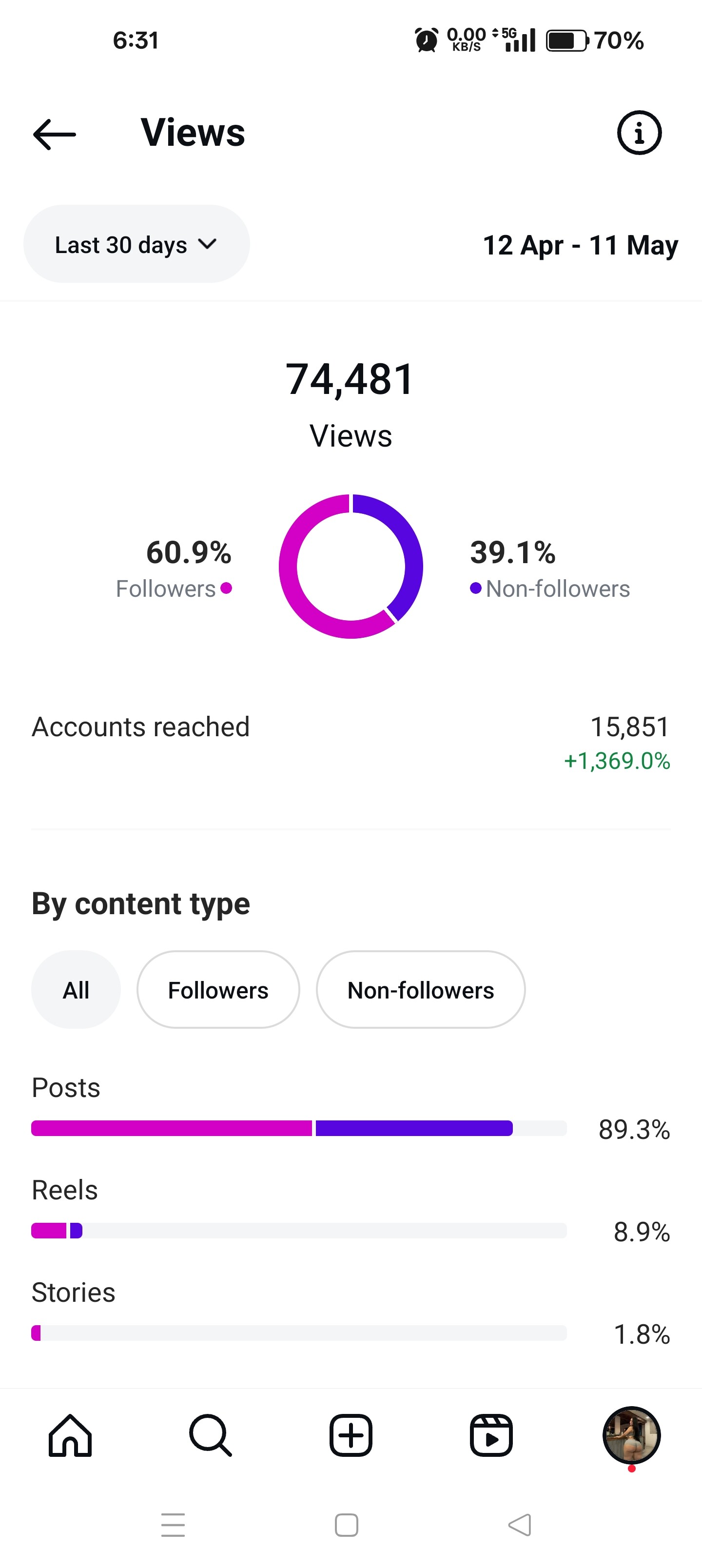Tap the Posts views progress bar
The image size is (702, 1568).
[x=298, y=1128]
